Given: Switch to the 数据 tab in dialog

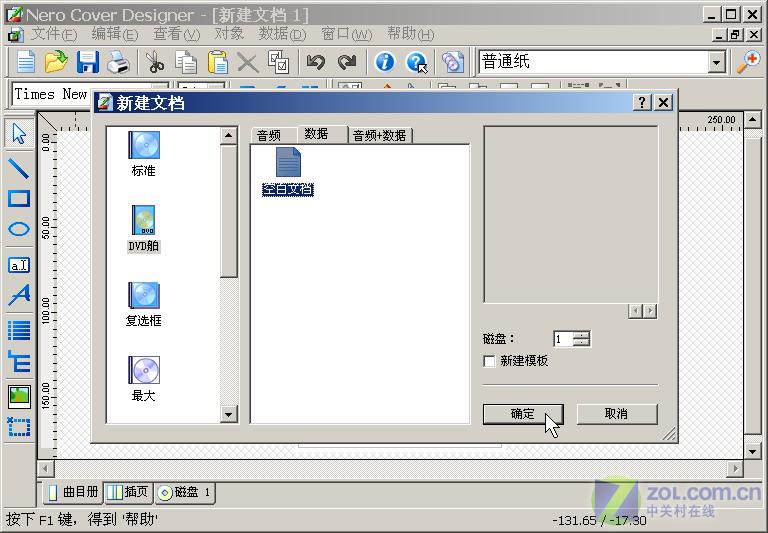Looking at the screenshot, I should tap(322, 133).
